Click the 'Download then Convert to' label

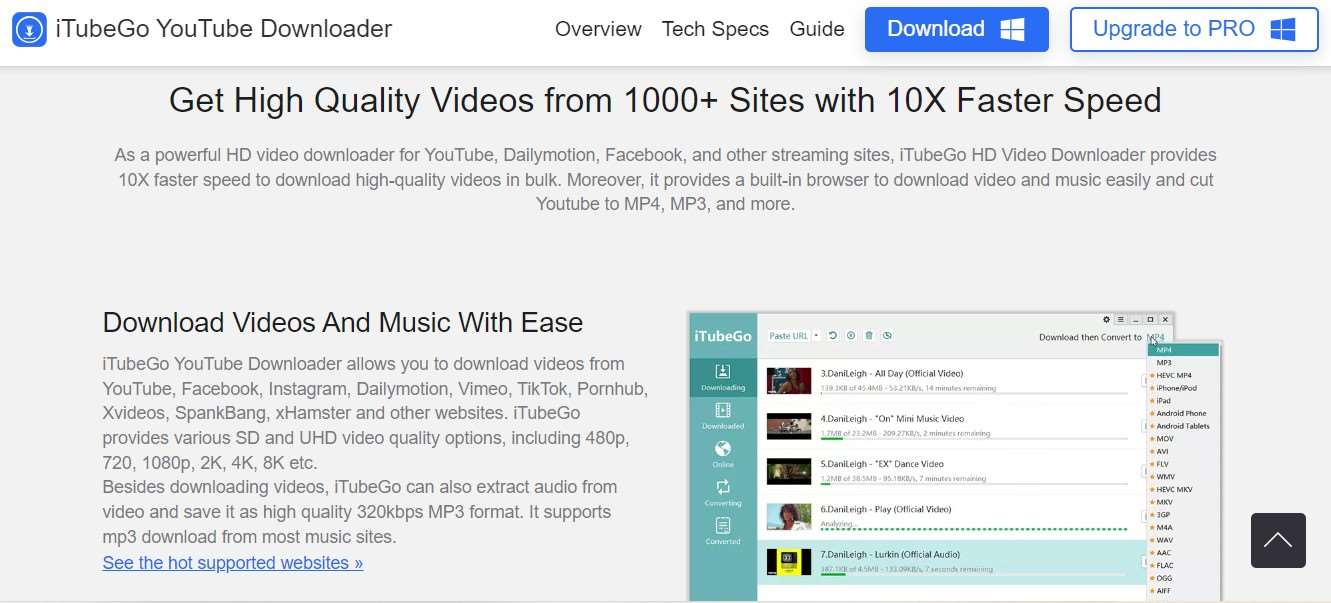1090,337
